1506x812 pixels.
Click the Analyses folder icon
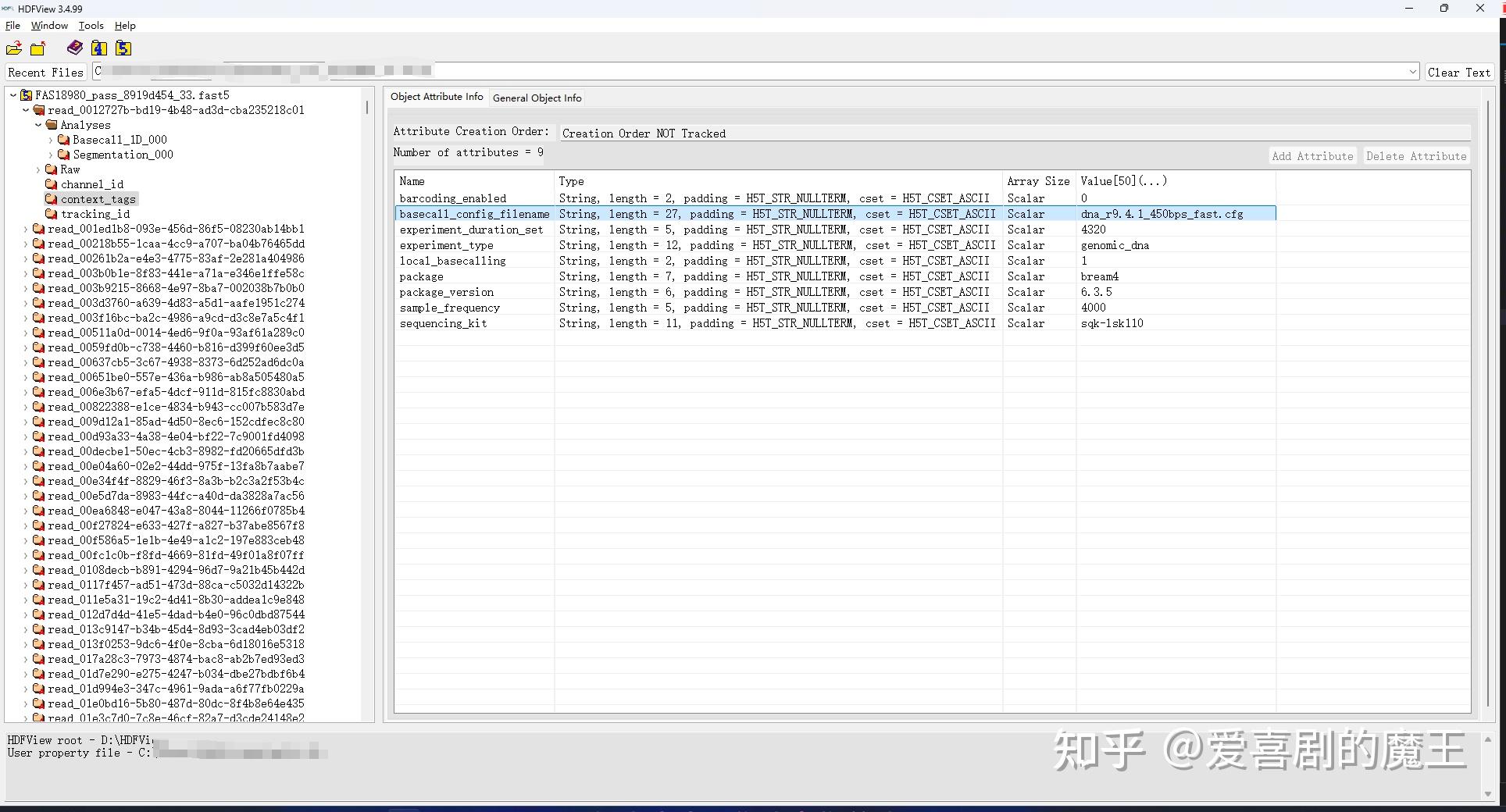click(52, 125)
